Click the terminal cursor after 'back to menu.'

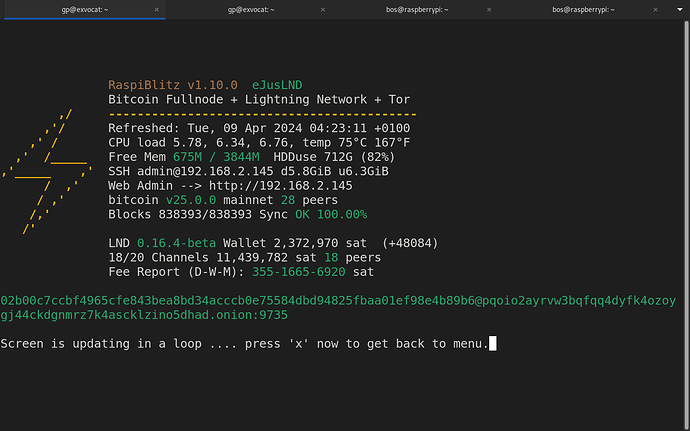click(x=493, y=344)
